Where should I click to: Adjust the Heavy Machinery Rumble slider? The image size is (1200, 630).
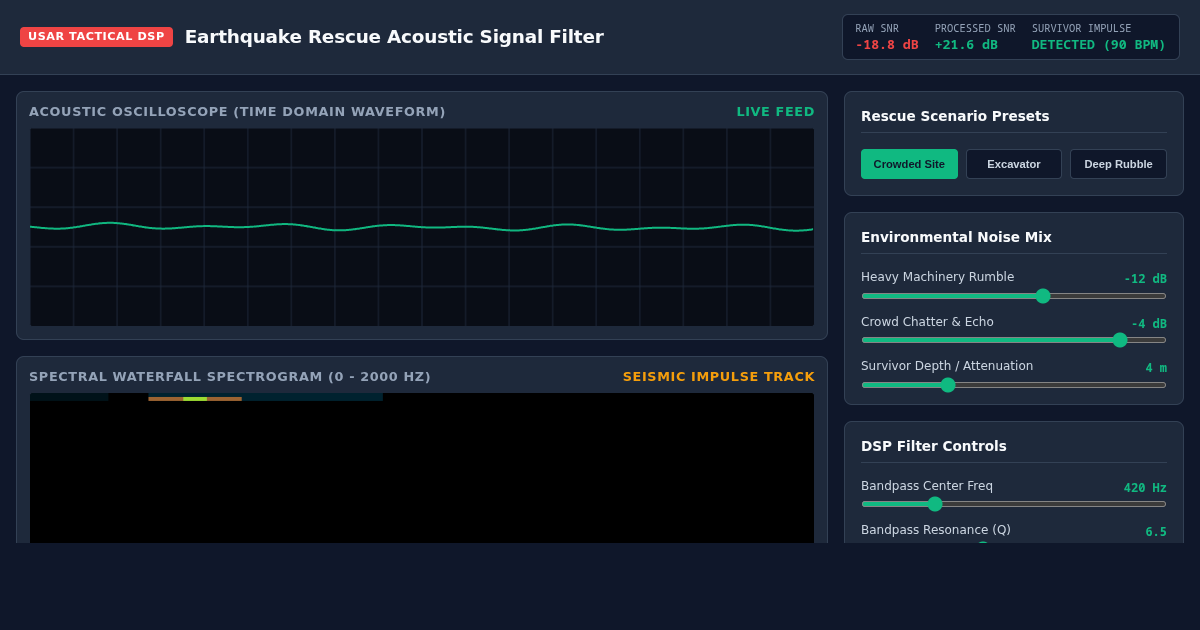pyautogui.click(x=1014, y=296)
